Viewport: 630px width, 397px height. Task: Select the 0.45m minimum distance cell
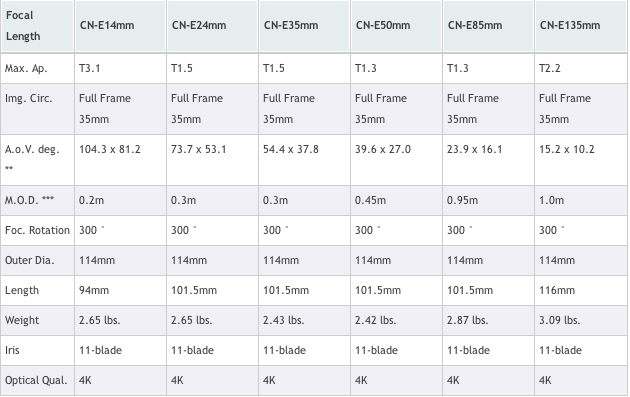(396, 200)
